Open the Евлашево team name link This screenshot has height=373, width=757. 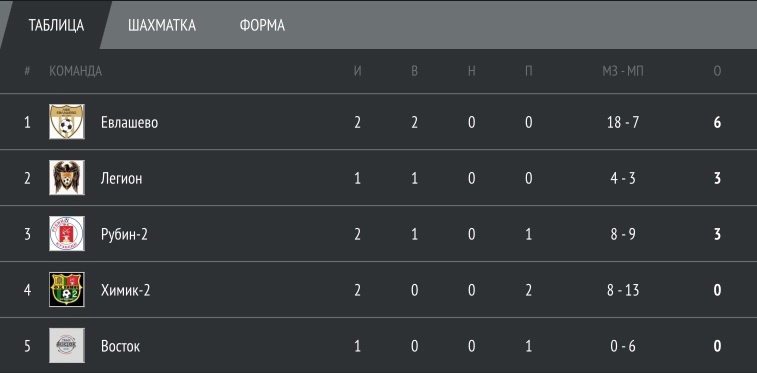pyautogui.click(x=129, y=123)
